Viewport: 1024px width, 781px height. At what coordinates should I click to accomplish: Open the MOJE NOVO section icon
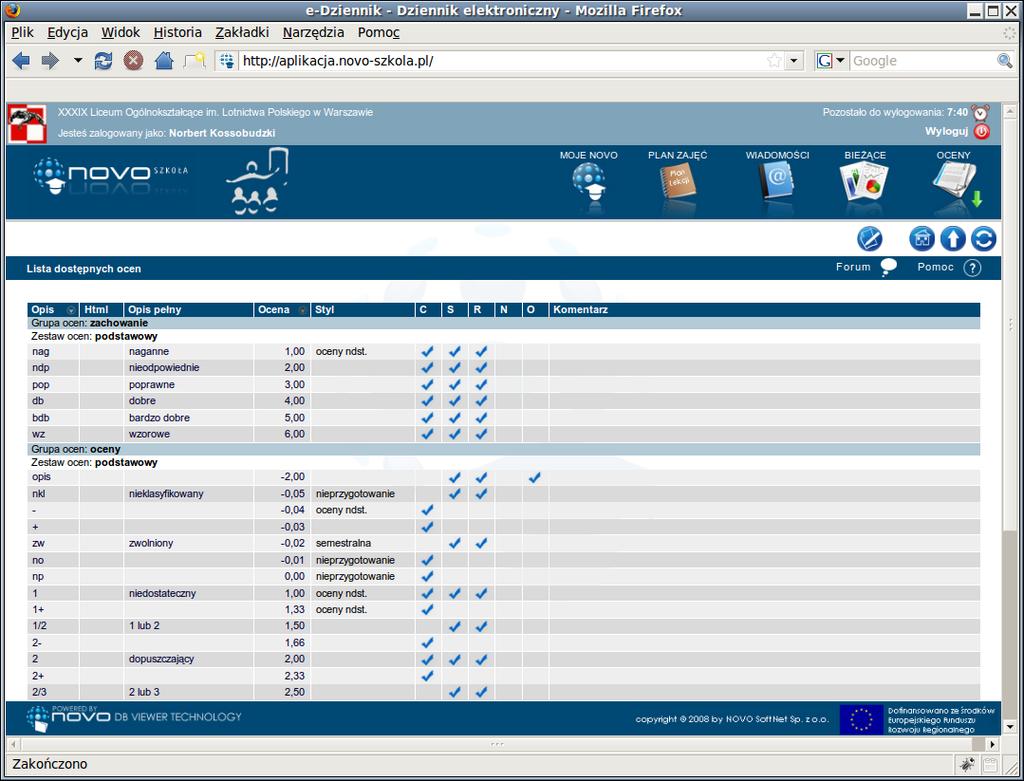[x=588, y=180]
